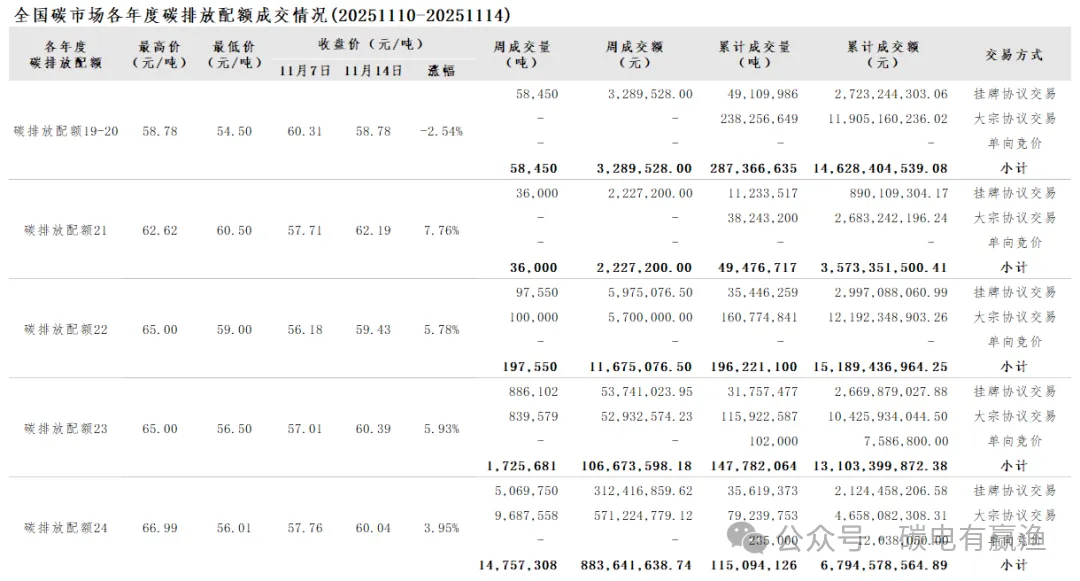Viewport: 1080px width, 581px height.
Task: Click the 11月14日 sub-header
Action: pos(373,71)
